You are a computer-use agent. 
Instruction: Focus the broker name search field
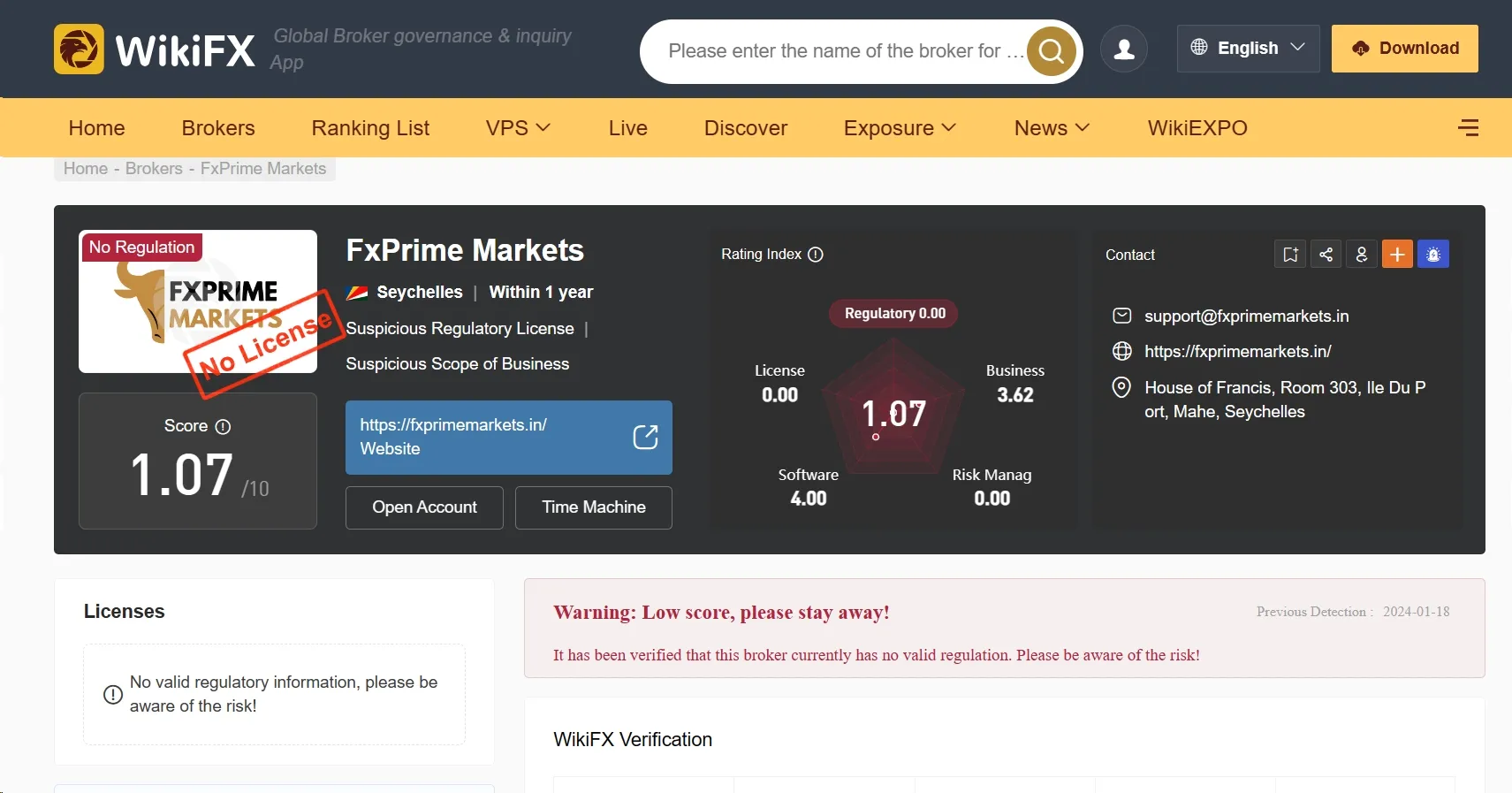[846, 51]
